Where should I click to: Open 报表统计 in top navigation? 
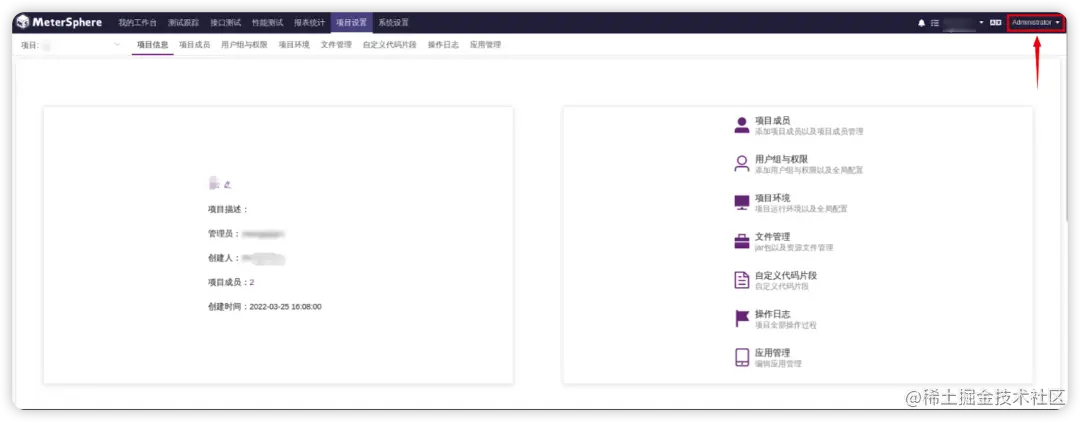click(x=309, y=23)
